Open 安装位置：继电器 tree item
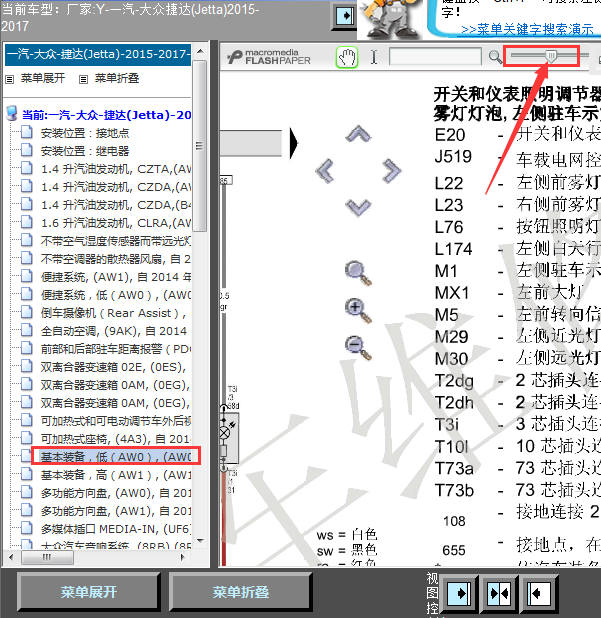The height and width of the screenshot is (618, 601). point(85,151)
